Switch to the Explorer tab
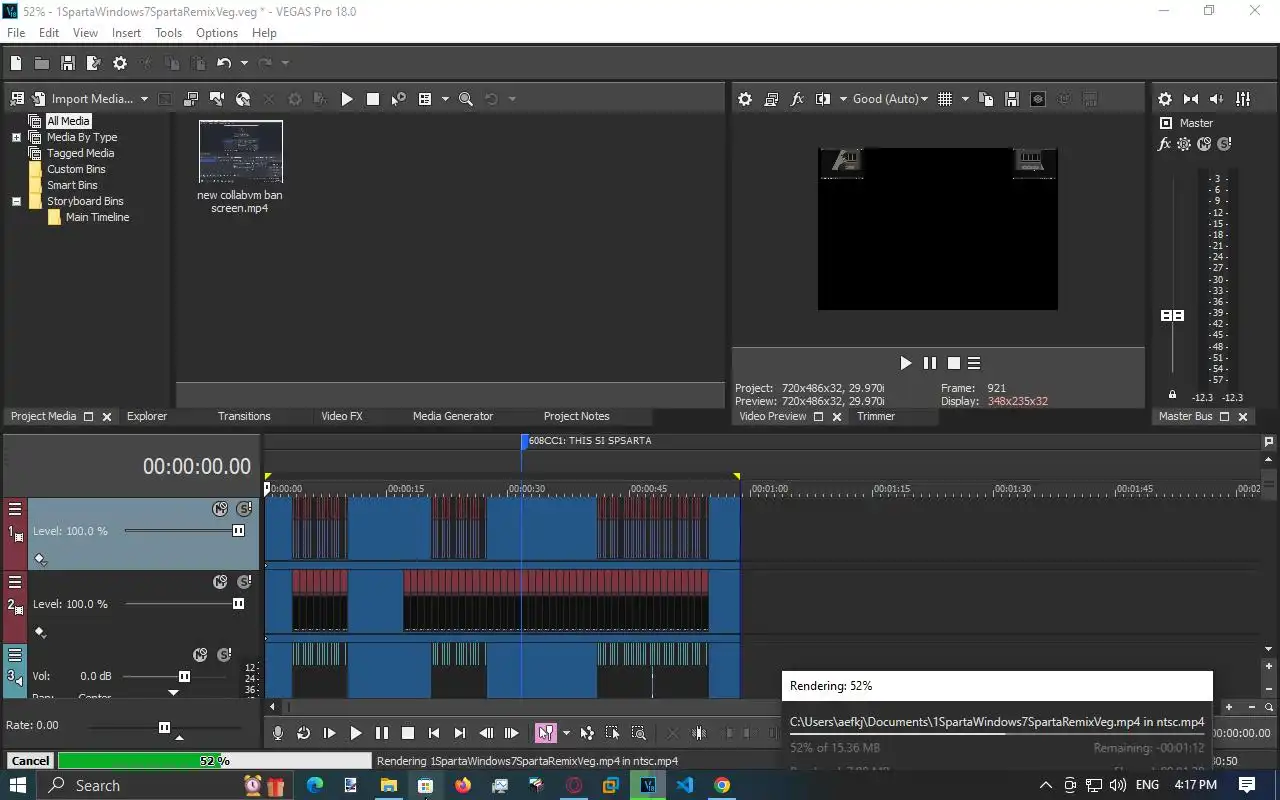The image size is (1280, 800). point(147,416)
